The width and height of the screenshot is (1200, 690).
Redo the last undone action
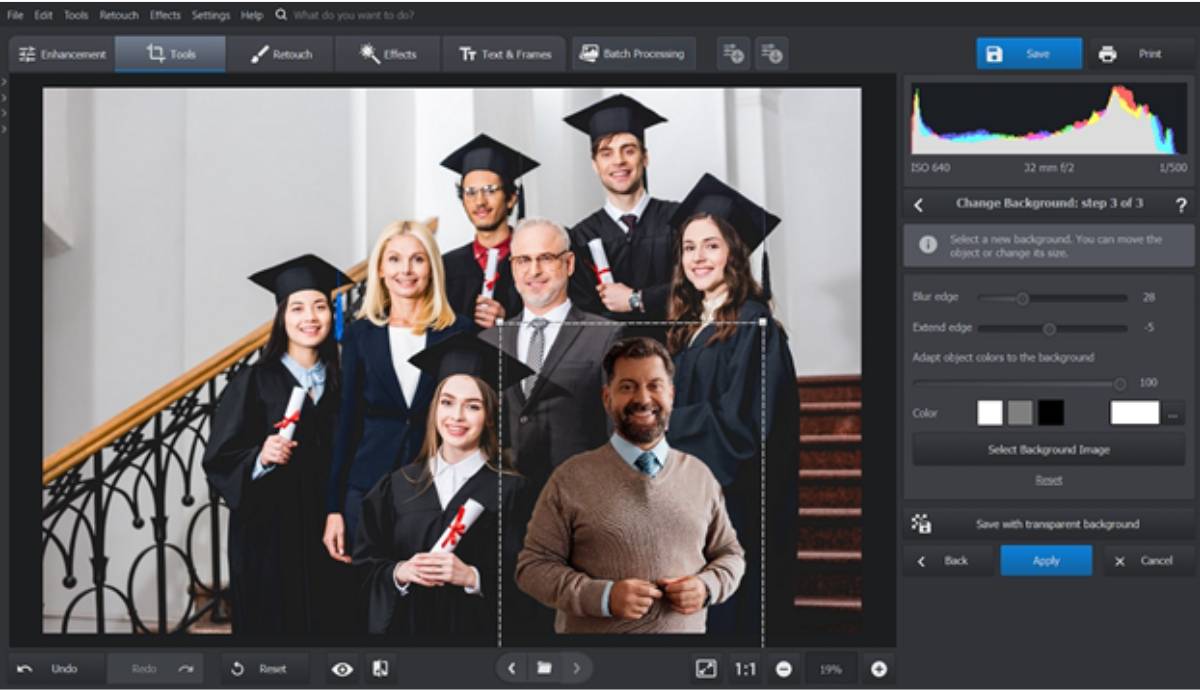pyautogui.click(x=156, y=669)
